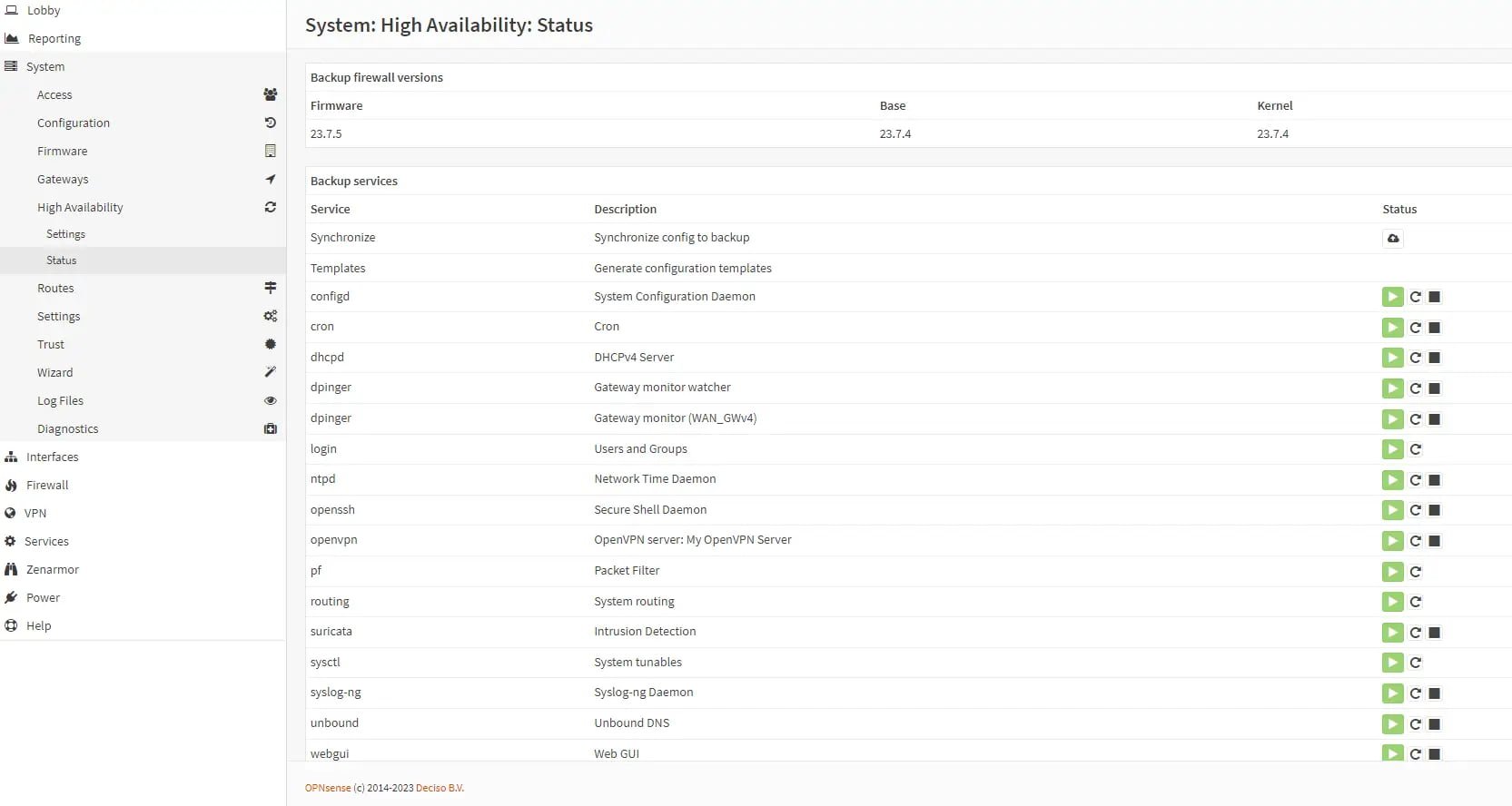Select the Templates service row name
Screen dimensions: 1512x806
click(x=338, y=268)
